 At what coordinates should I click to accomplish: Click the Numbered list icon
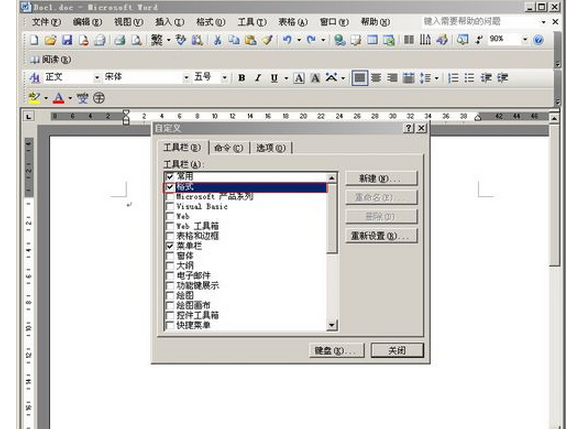click(453, 78)
